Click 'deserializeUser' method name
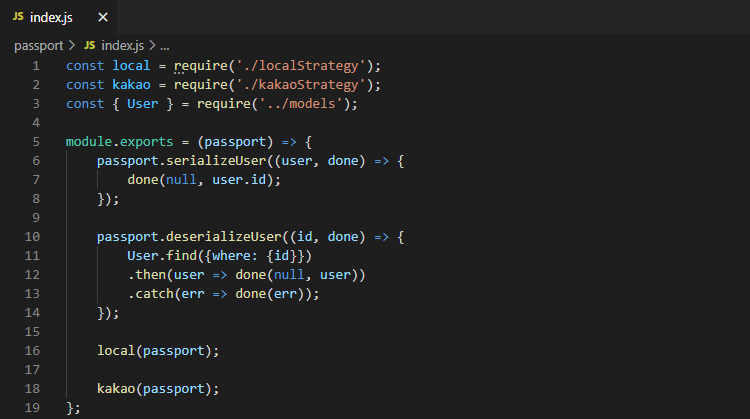The height and width of the screenshot is (419, 750). point(223,237)
